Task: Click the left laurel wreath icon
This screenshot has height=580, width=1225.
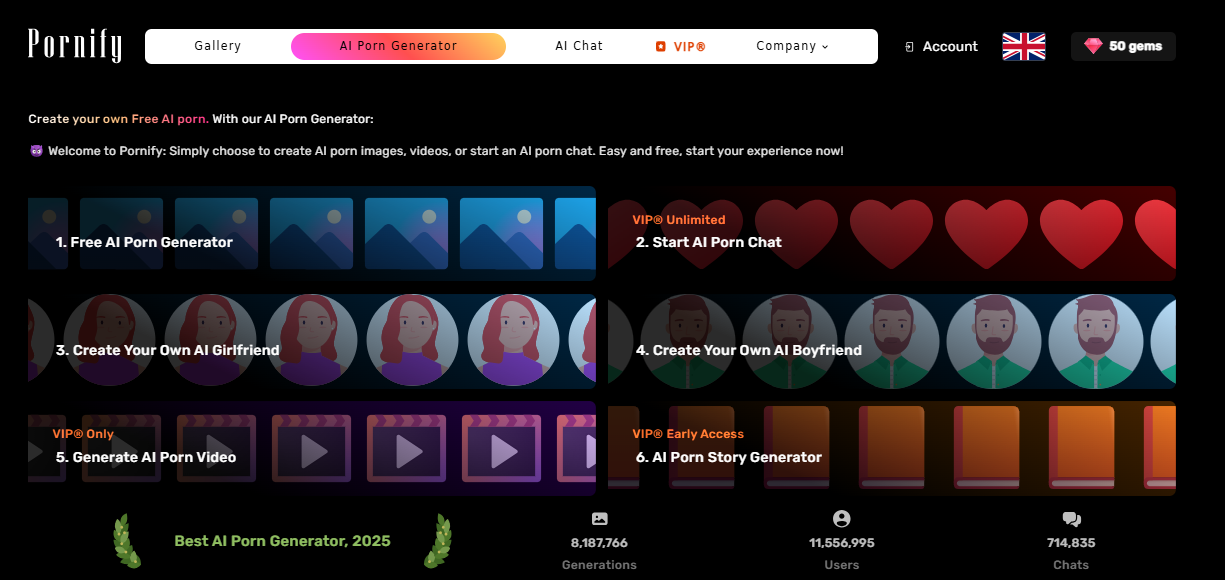Action: (x=128, y=540)
